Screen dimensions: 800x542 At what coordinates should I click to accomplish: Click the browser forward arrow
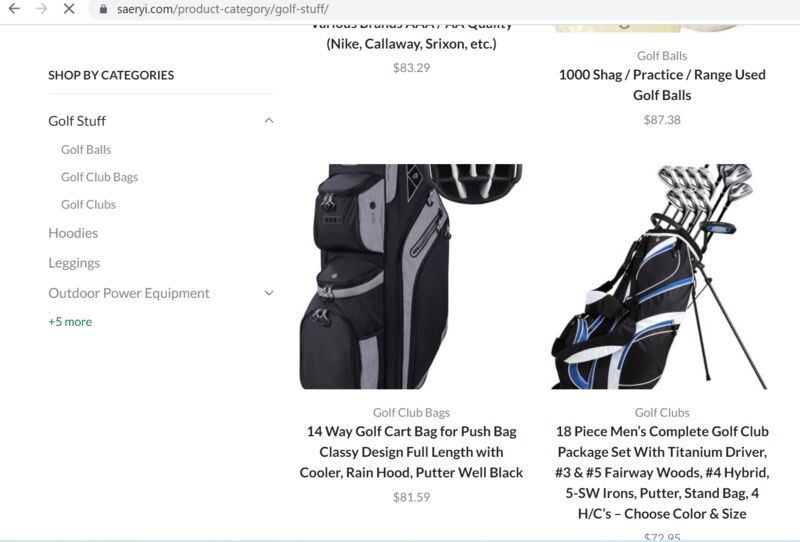[x=41, y=9]
